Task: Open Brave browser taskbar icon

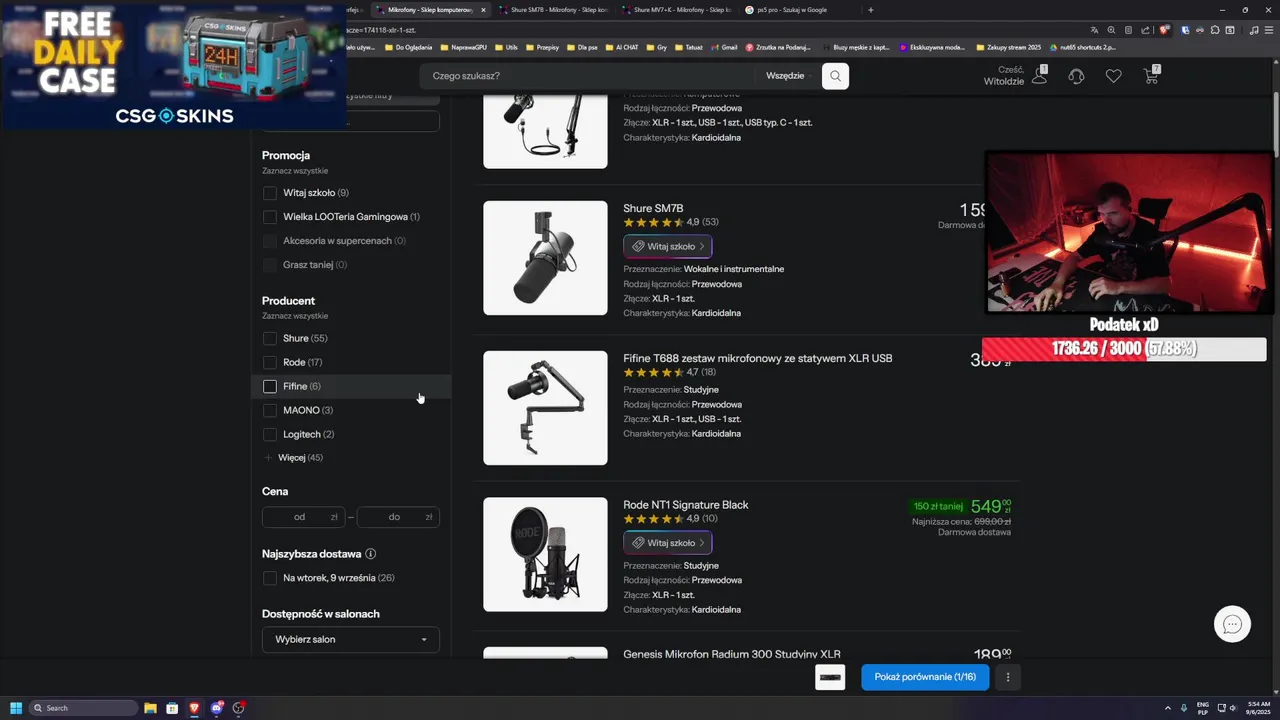Action: (x=194, y=708)
